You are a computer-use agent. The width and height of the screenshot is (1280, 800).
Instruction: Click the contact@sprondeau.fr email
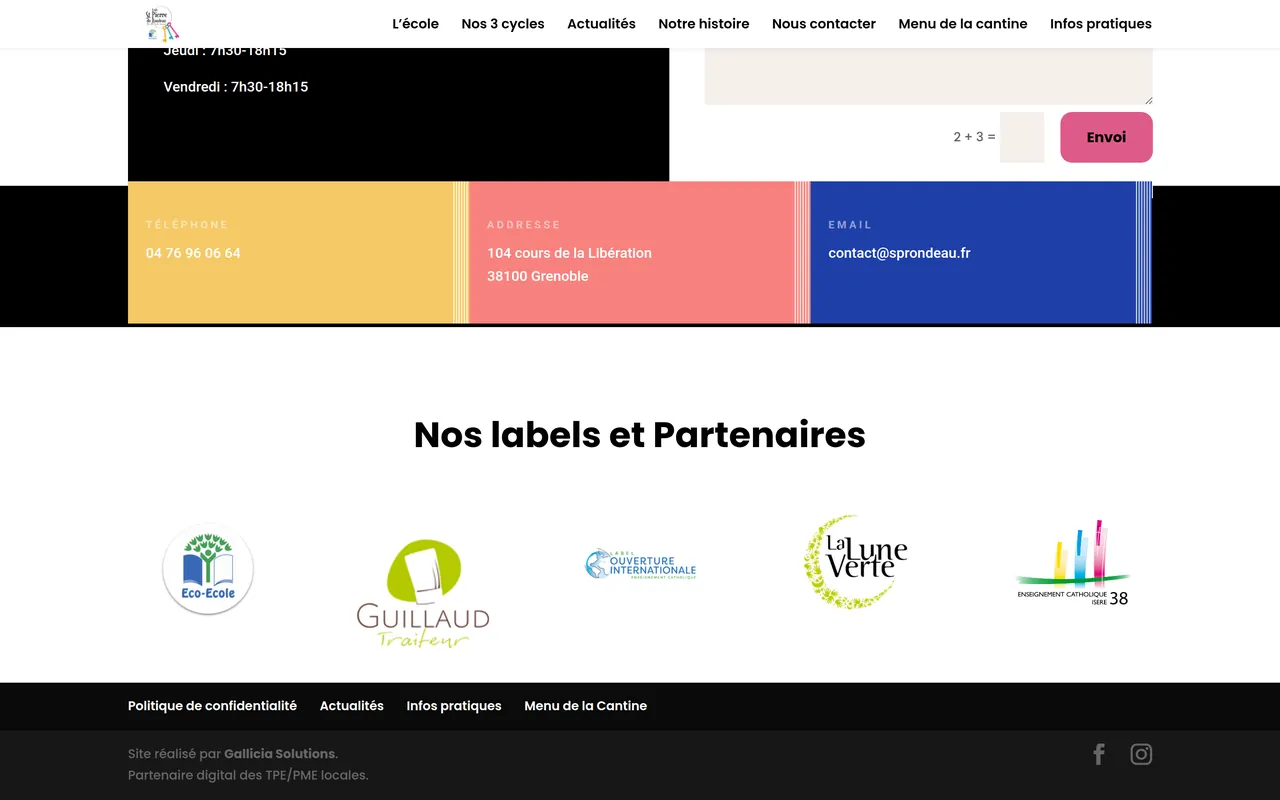pos(899,253)
